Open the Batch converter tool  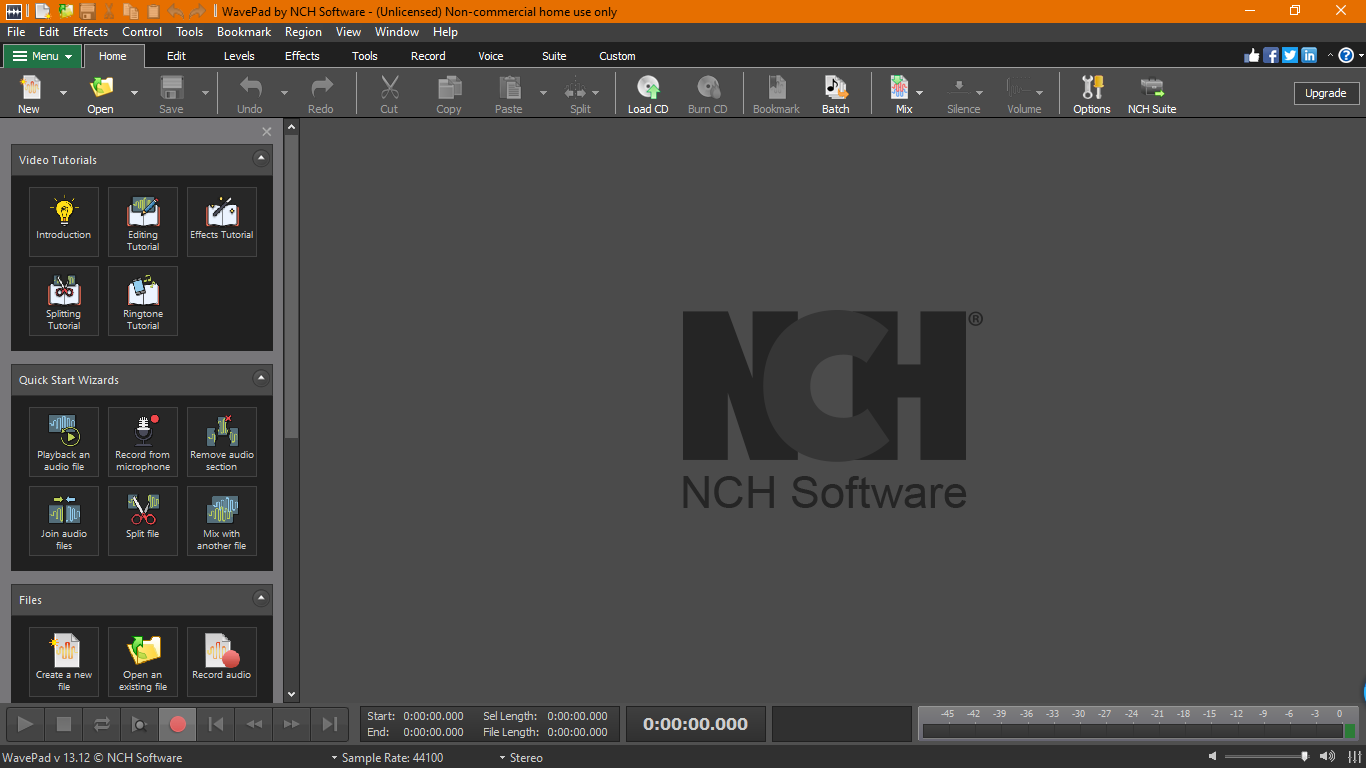point(835,93)
